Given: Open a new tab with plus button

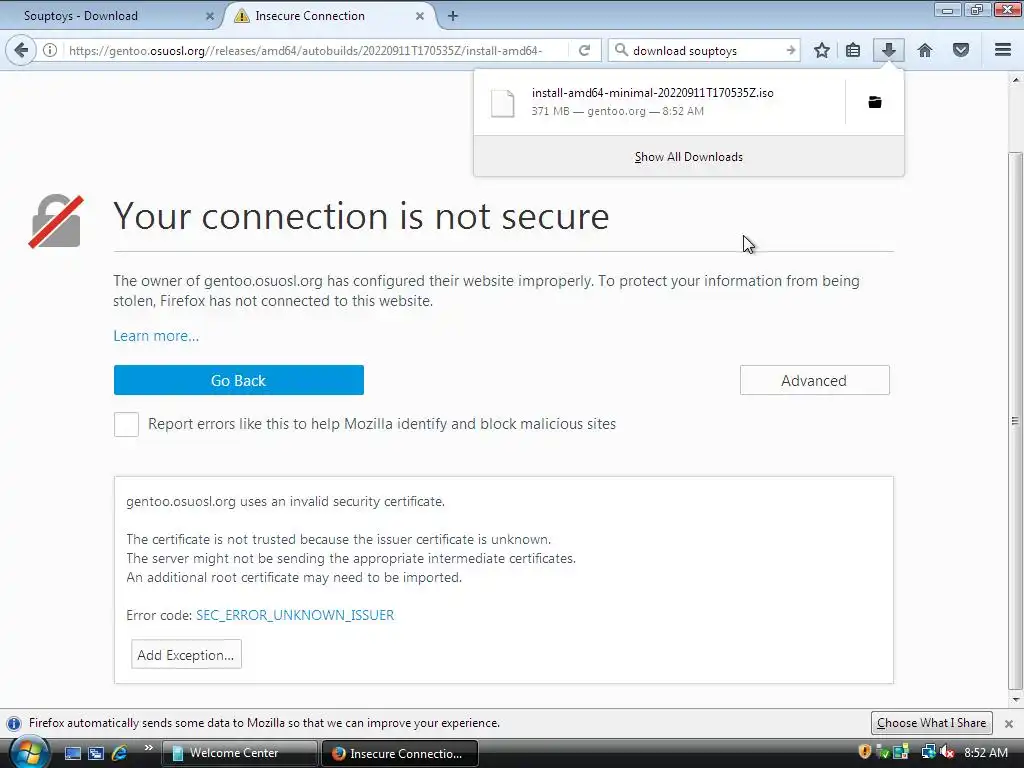Looking at the screenshot, I should [x=453, y=16].
